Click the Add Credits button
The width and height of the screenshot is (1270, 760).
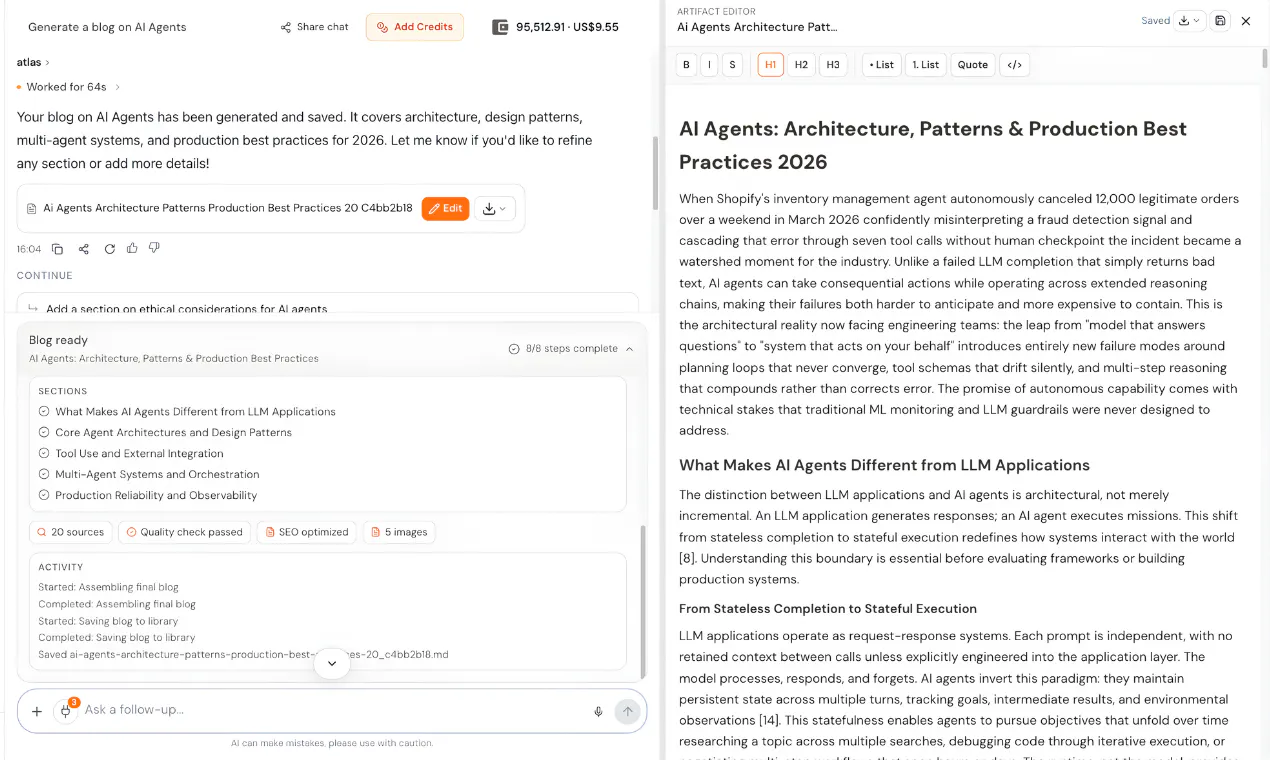(415, 27)
